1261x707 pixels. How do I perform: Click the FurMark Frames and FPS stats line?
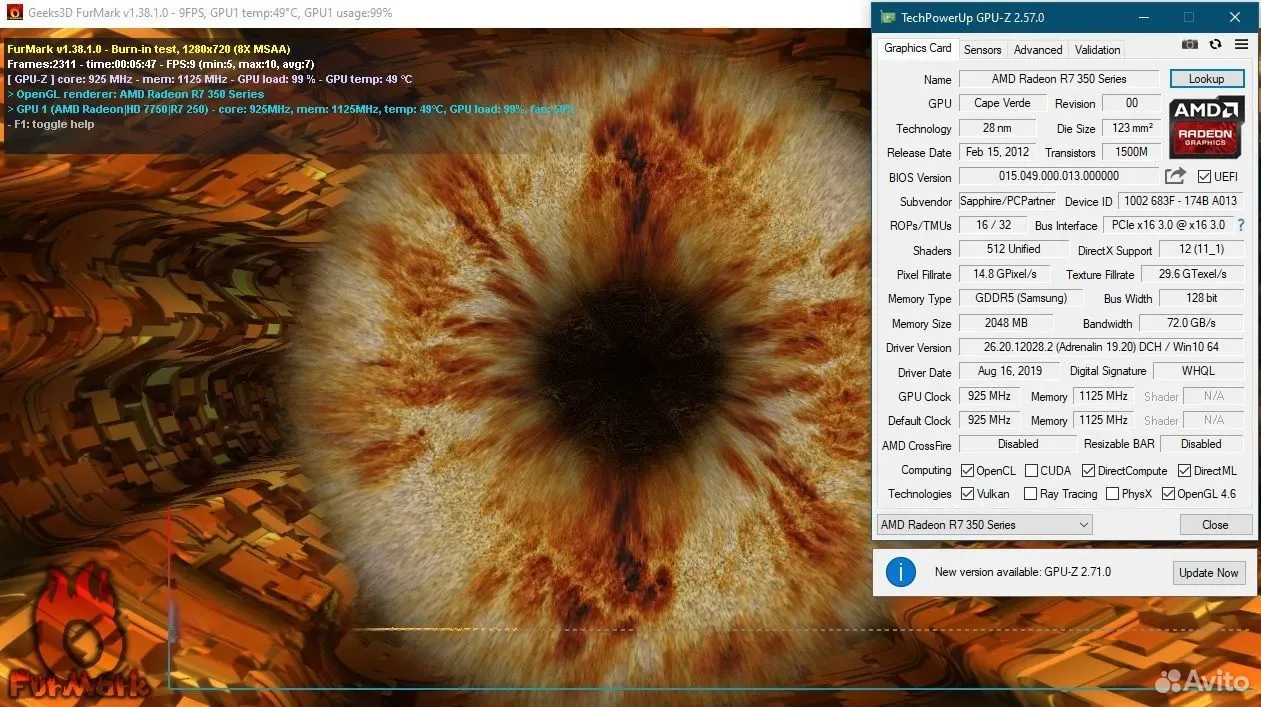pos(161,64)
